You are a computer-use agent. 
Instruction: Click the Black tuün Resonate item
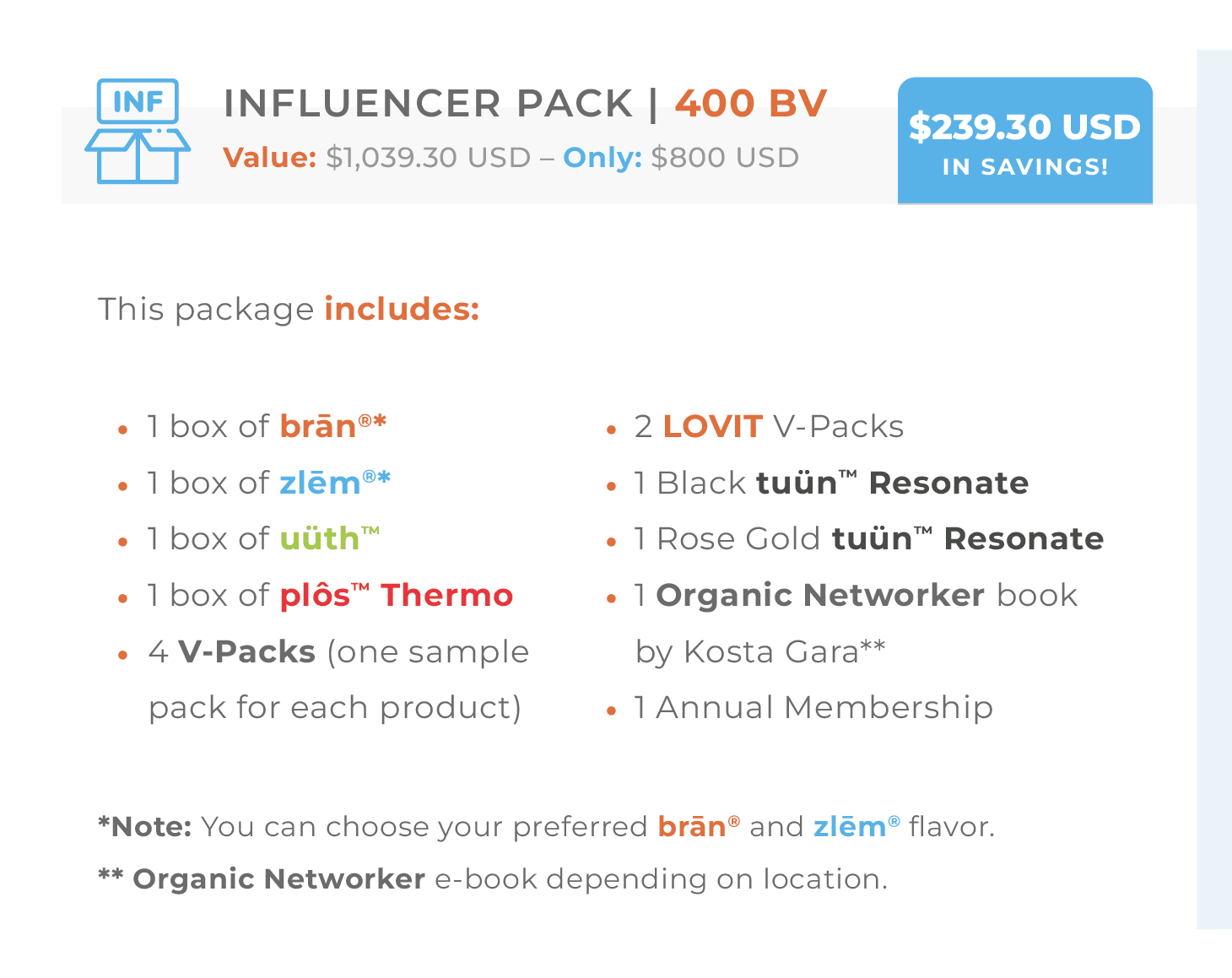[831, 483]
